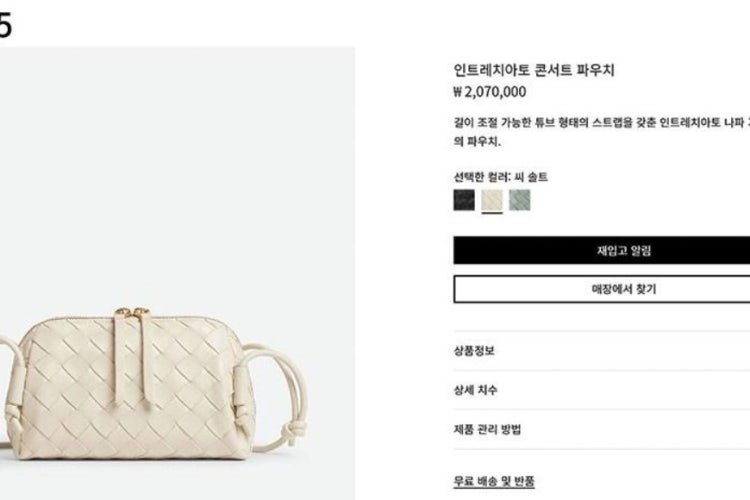Choose the cream 씨 솔트 color swatch
This screenshot has height=500, width=750.
tap(492, 200)
